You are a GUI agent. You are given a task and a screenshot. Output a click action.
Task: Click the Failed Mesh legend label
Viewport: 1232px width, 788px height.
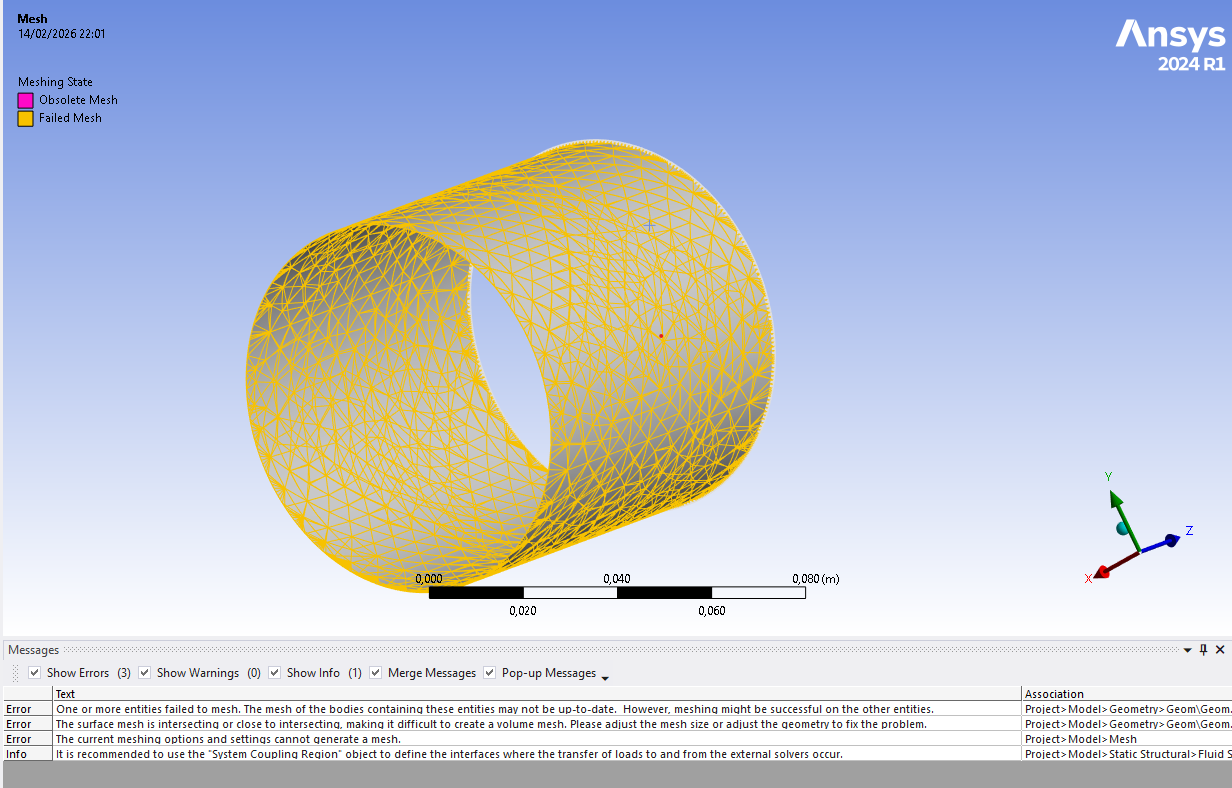tap(70, 118)
